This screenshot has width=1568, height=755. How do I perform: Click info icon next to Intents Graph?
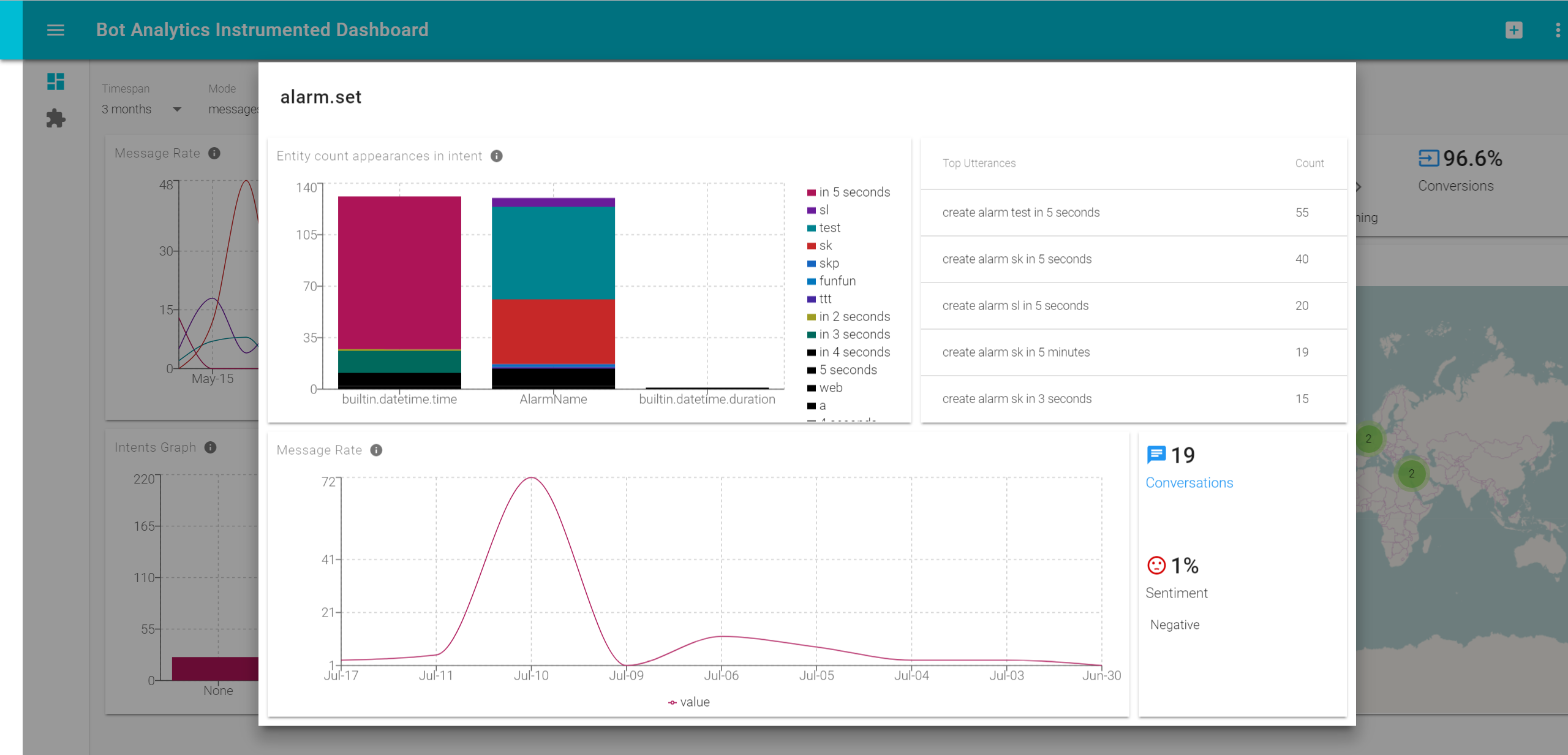(210, 447)
